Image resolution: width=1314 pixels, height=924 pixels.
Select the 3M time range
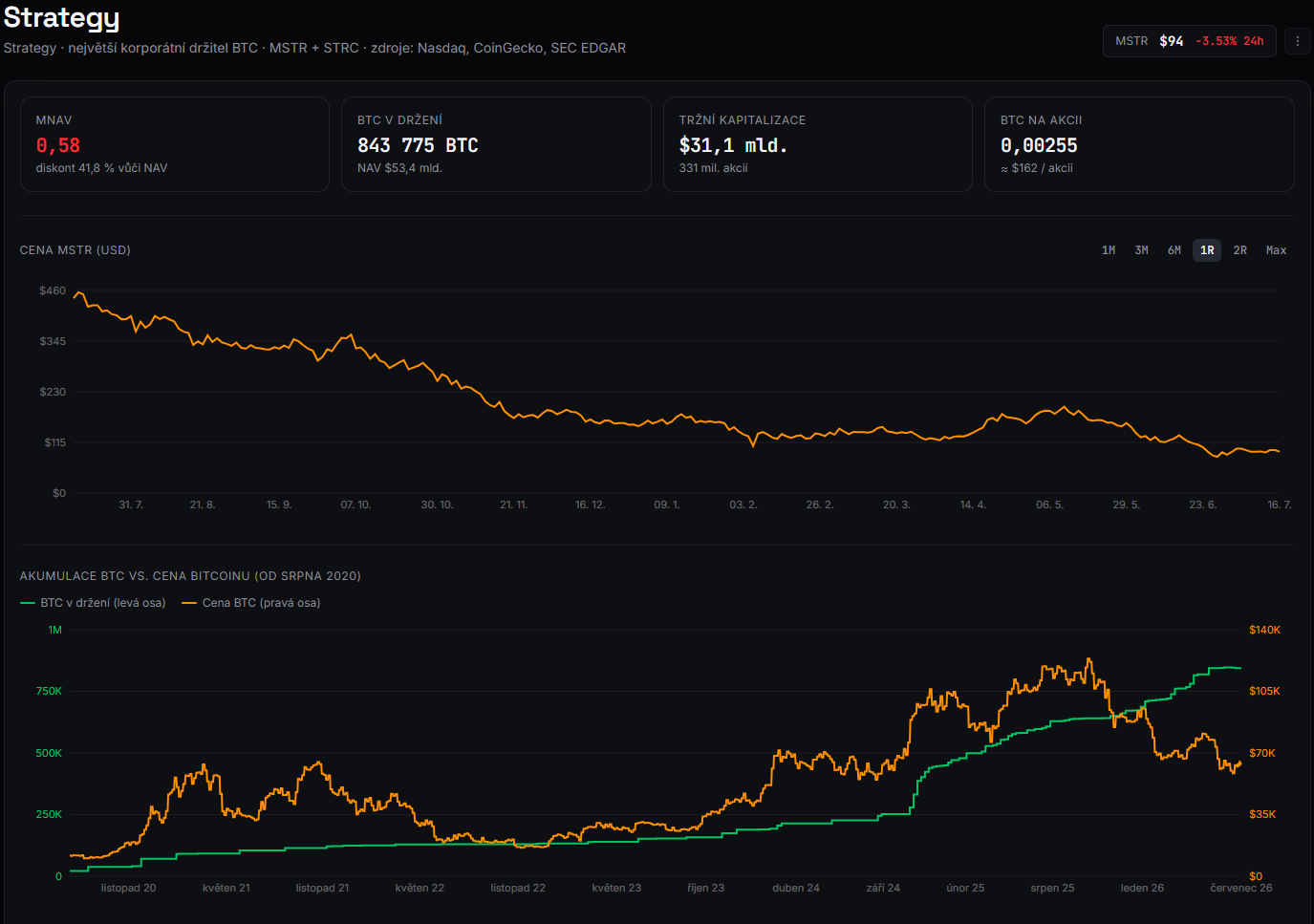tap(1141, 250)
